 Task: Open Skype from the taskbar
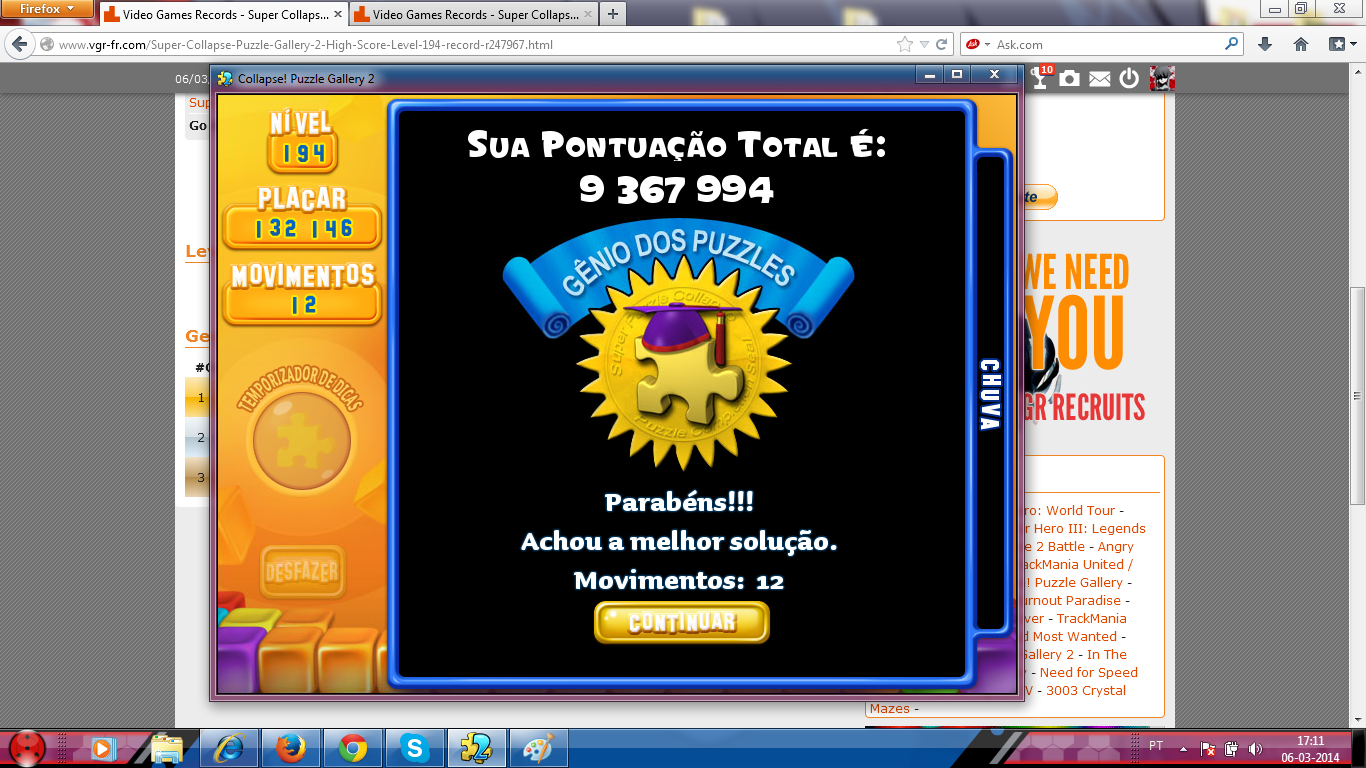click(414, 747)
